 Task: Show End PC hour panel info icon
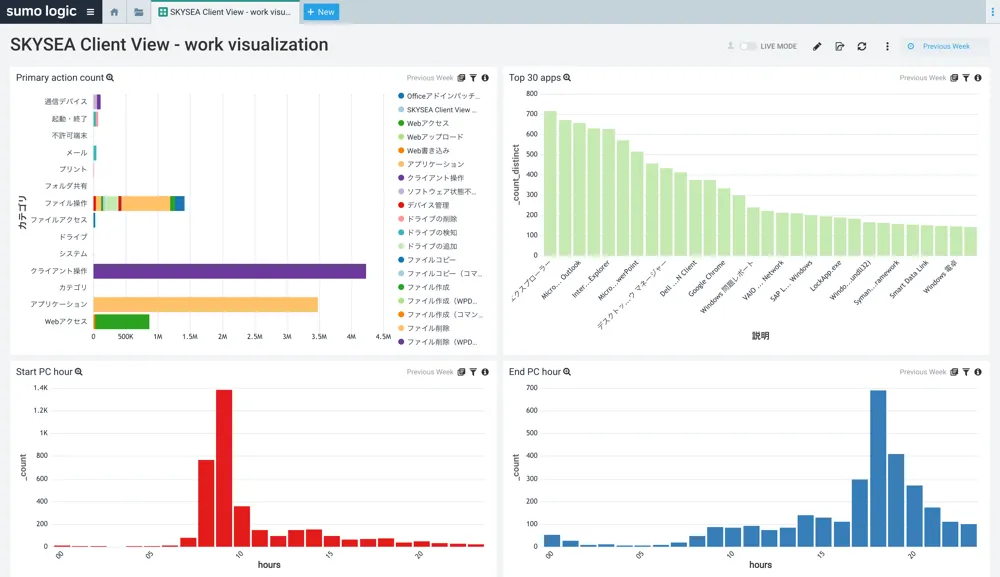click(978, 372)
